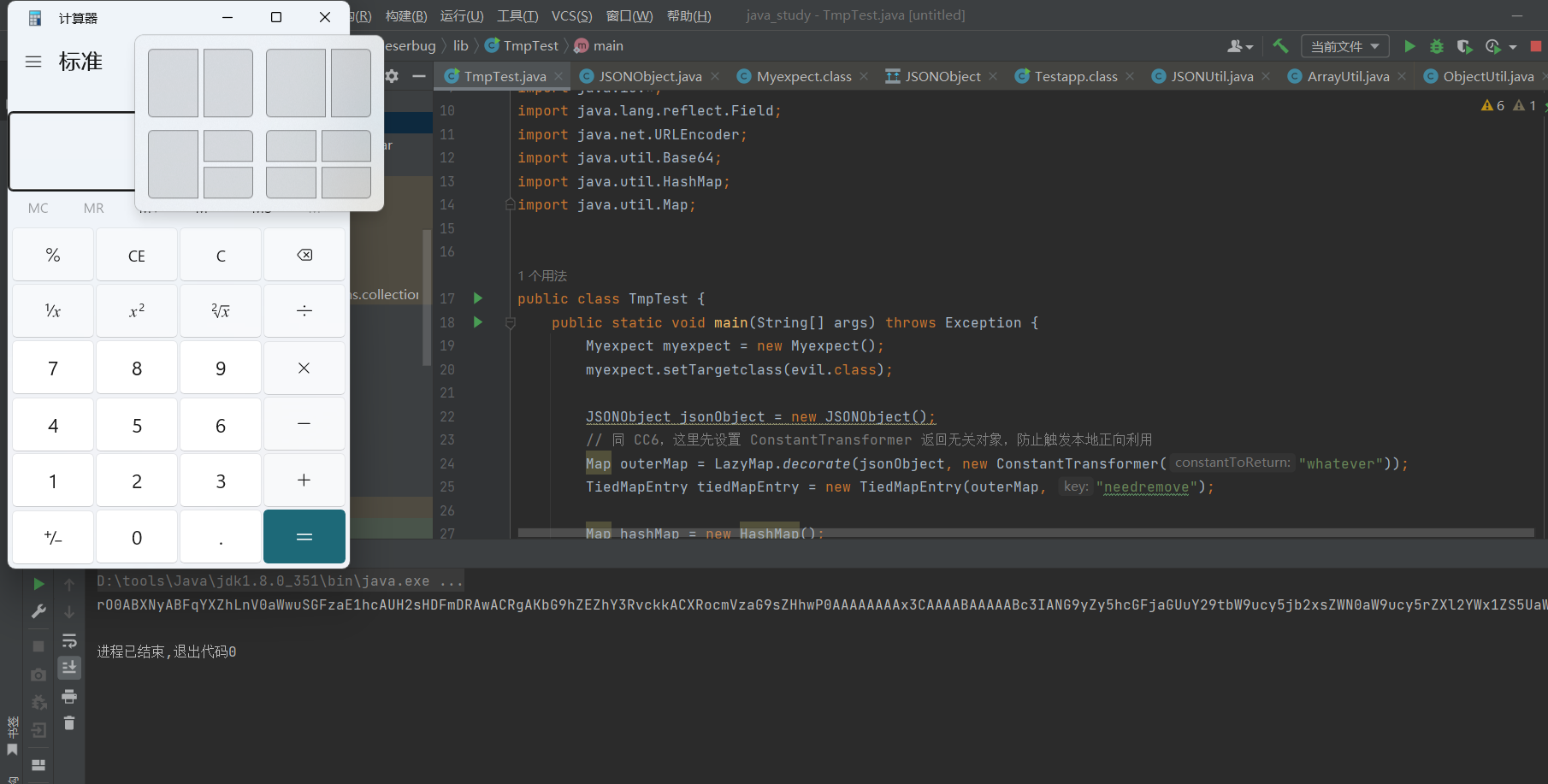1548x784 pixels.
Task: Run class TmpTest from gutter line 17
Action: (478, 298)
